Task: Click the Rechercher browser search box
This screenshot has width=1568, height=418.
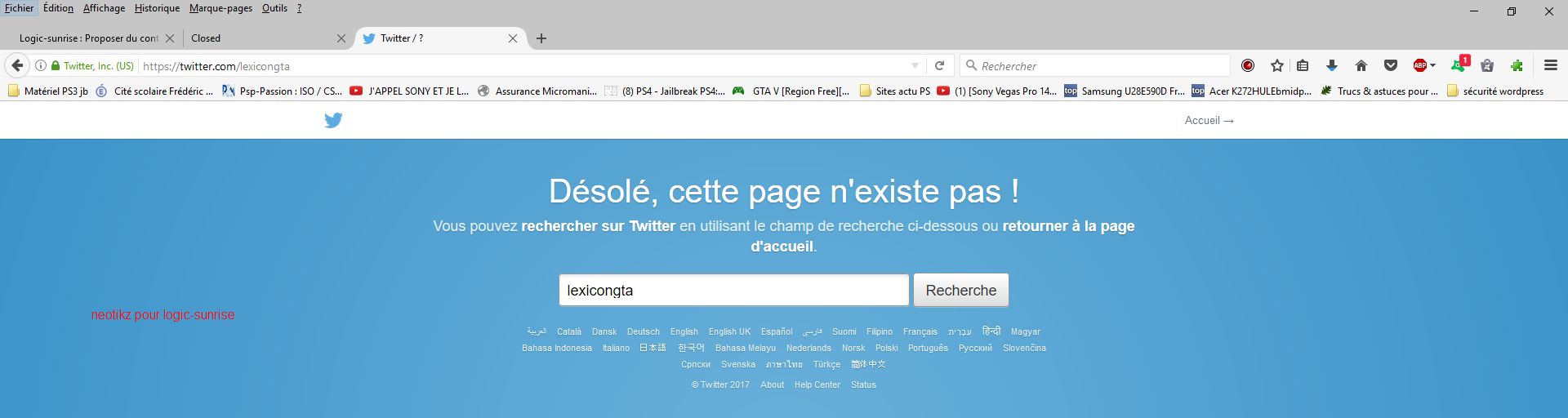Action: [x=1094, y=66]
